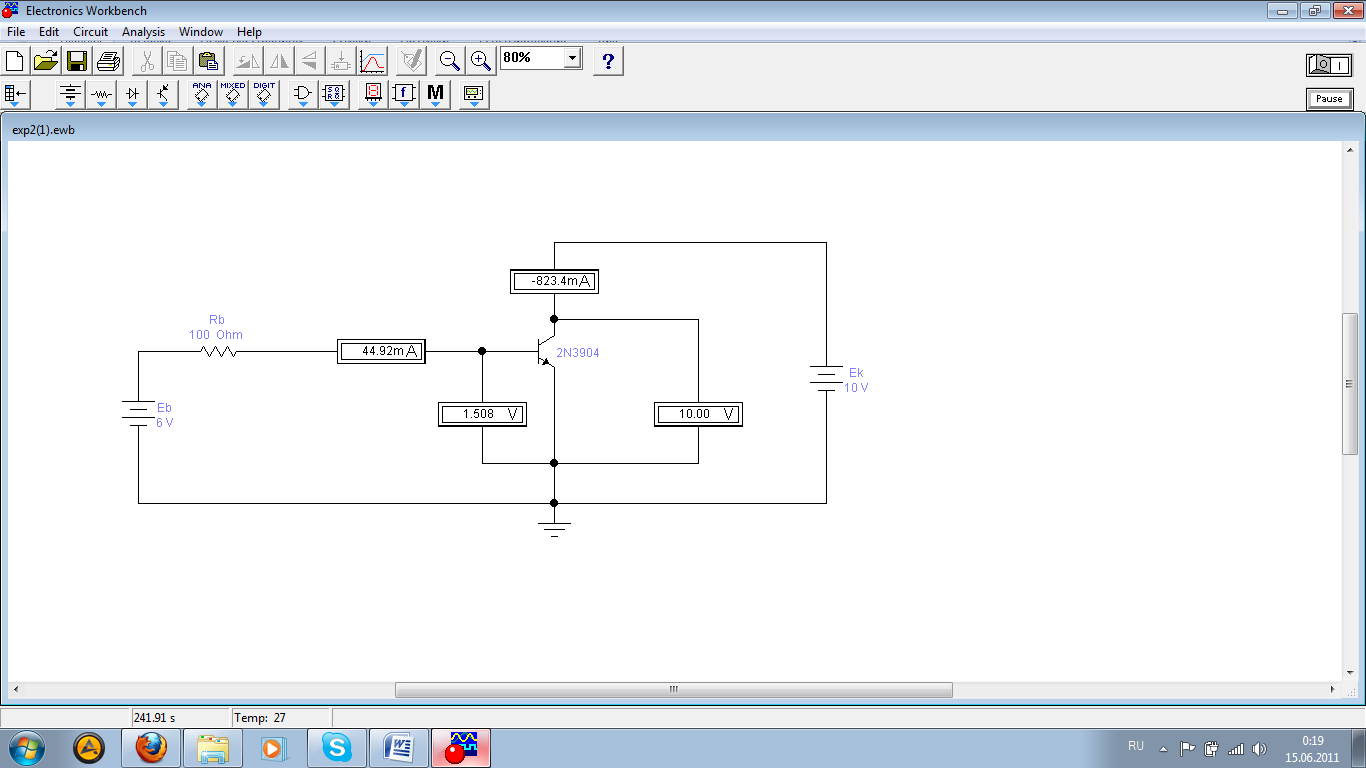The image size is (1366, 768).
Task: Open the analysis graphs display
Action: pos(372,61)
